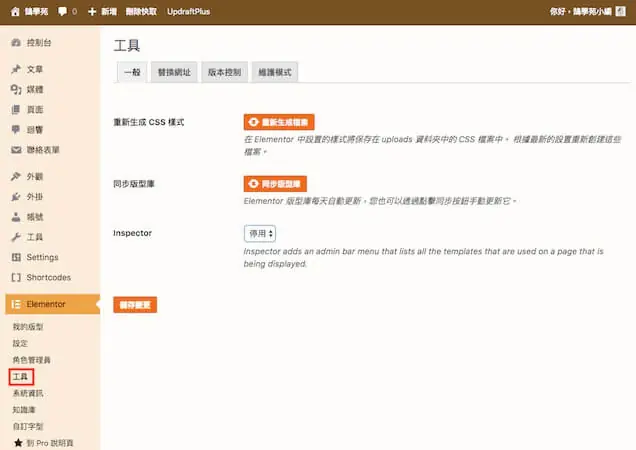Image resolution: width=636 pixels, height=450 pixels.
Task: Click the Inspector label text
Action: (x=133, y=233)
